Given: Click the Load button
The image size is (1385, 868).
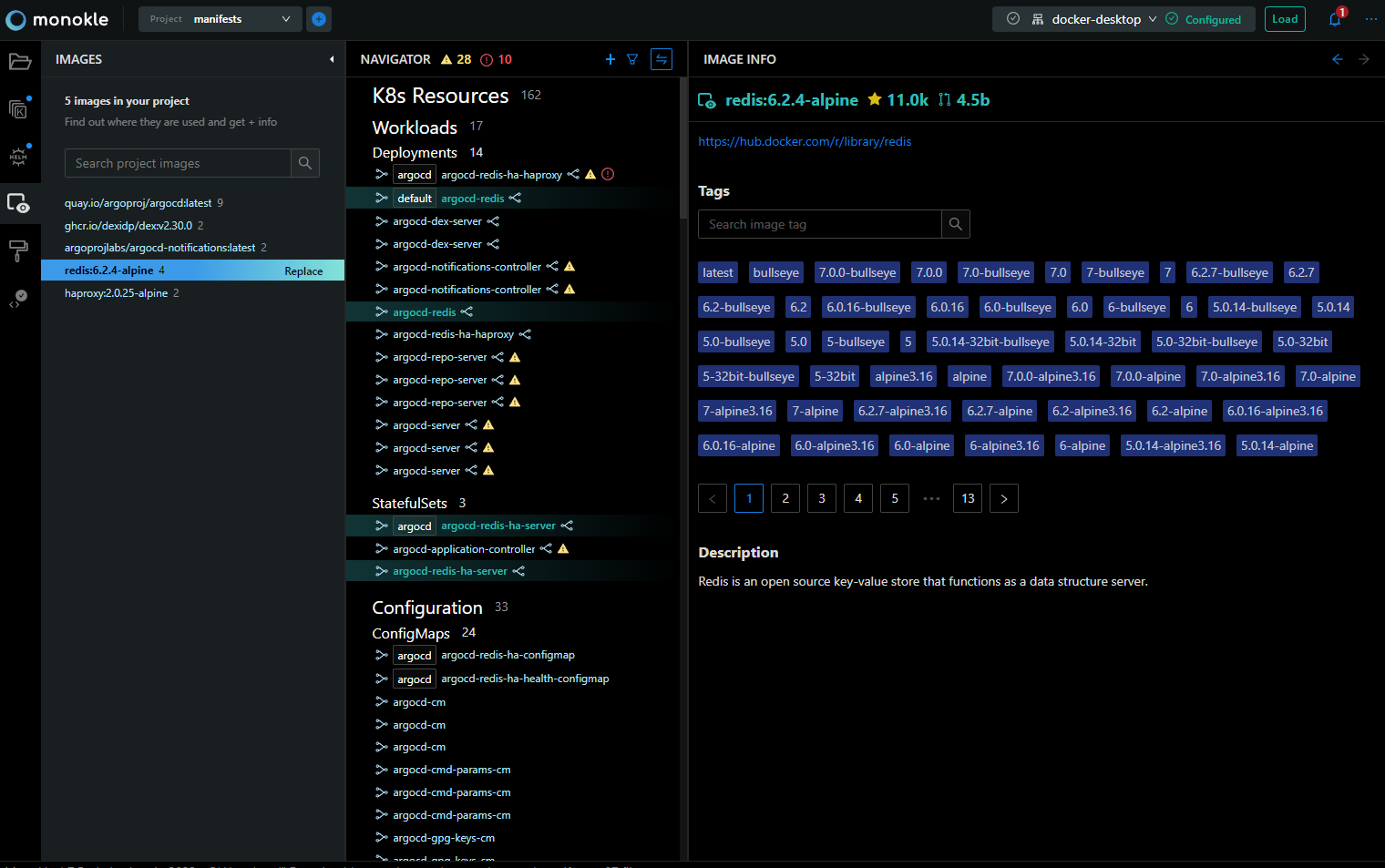Looking at the screenshot, I should click(1285, 19).
